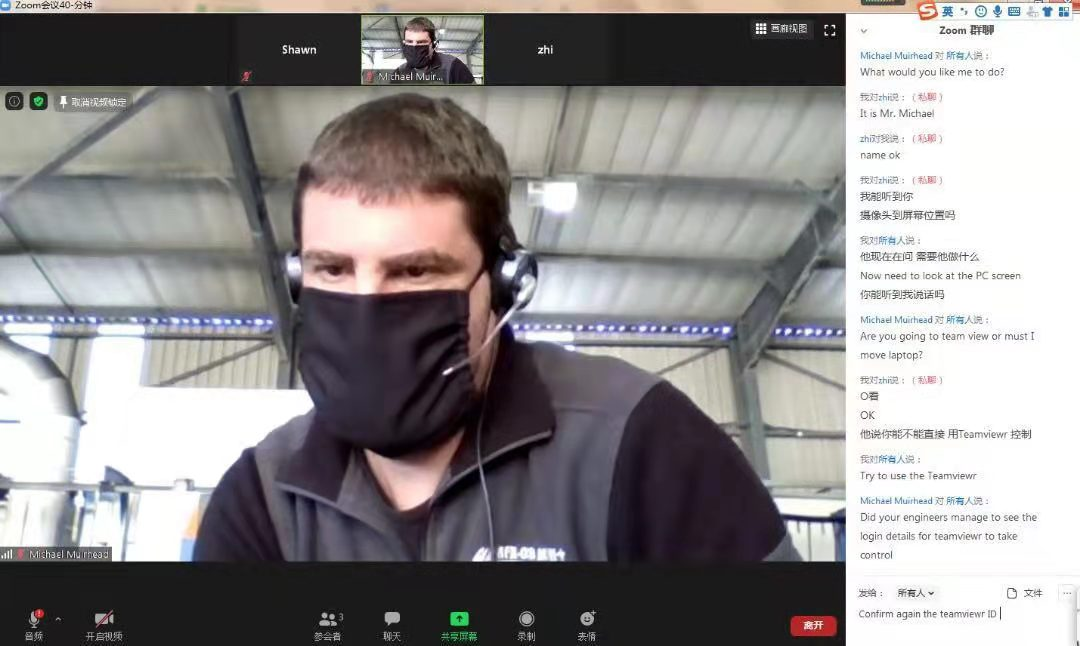This screenshot has height=646, width=1080.
Task: Select Michael Muirhead's video thumbnail
Action: tap(422, 49)
